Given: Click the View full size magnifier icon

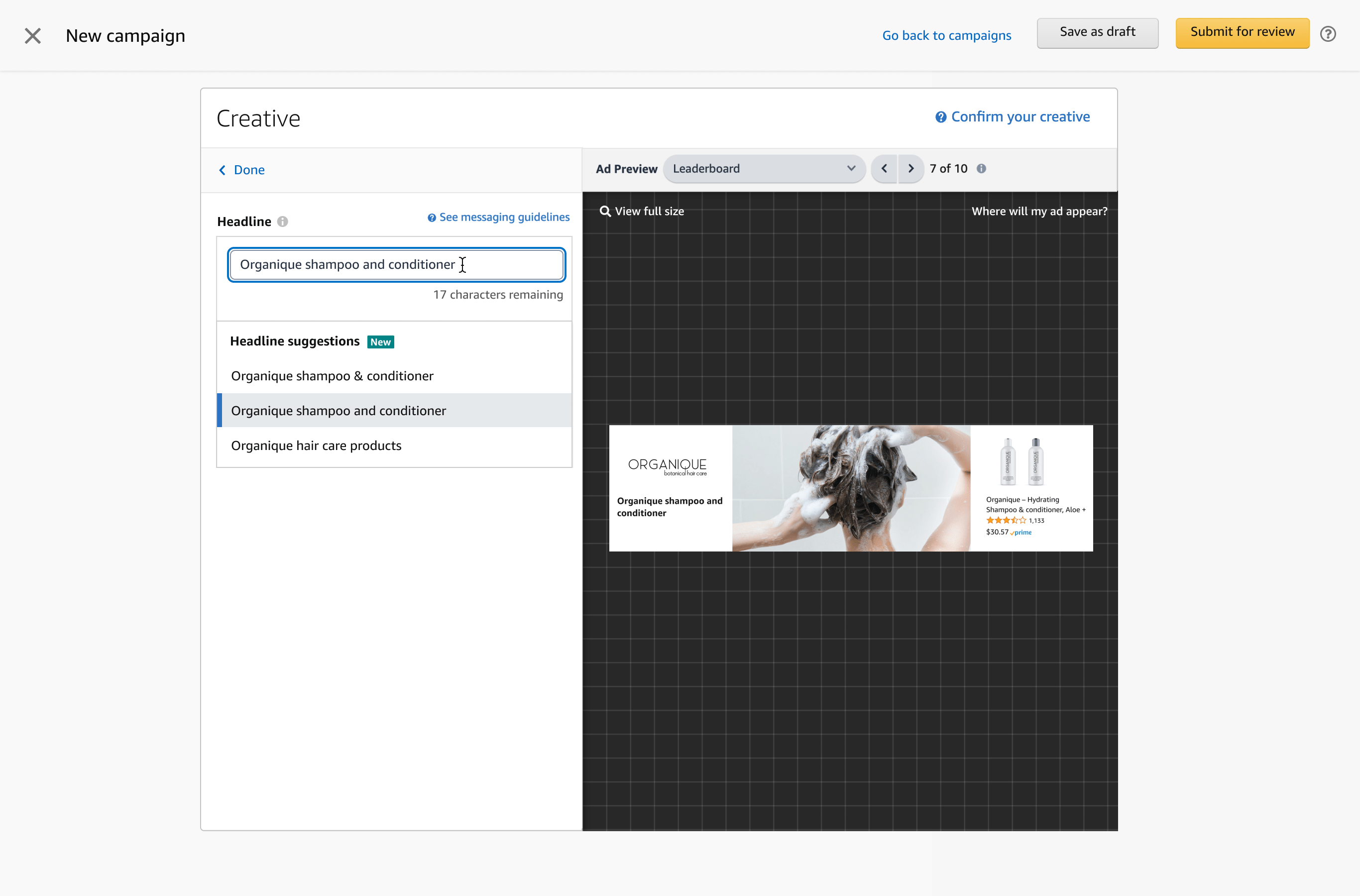Looking at the screenshot, I should point(604,212).
